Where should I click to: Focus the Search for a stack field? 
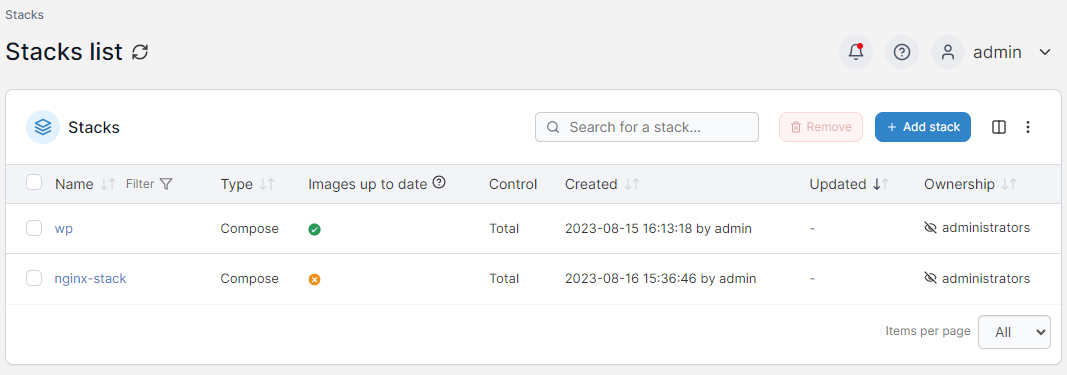pyautogui.click(x=646, y=127)
